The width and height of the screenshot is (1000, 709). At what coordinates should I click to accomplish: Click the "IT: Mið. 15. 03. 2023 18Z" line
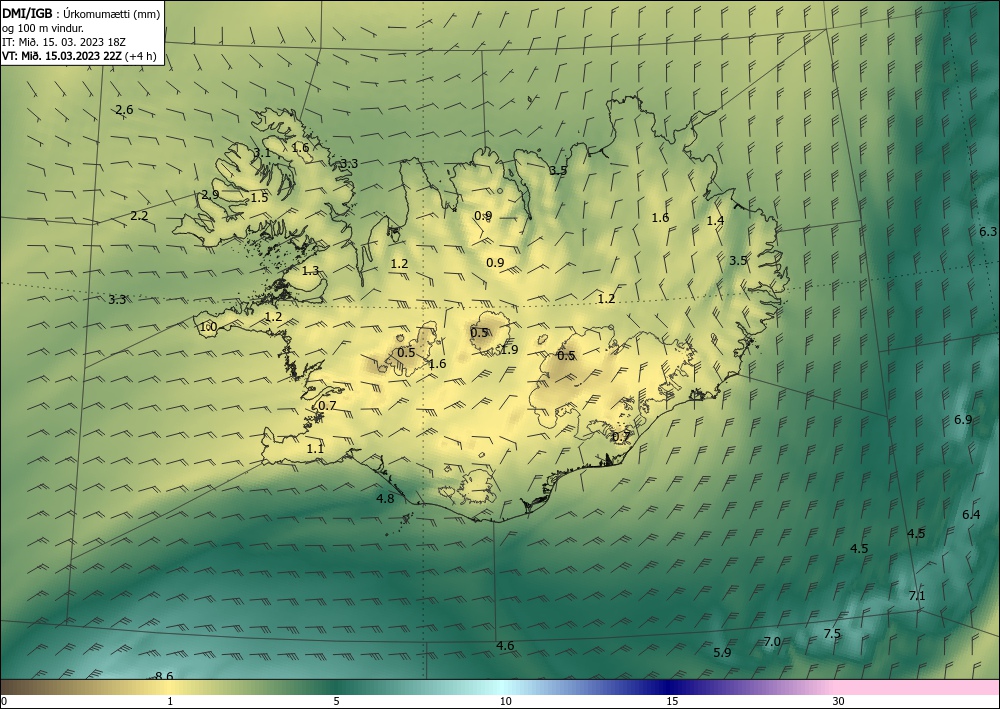[x=64, y=42]
